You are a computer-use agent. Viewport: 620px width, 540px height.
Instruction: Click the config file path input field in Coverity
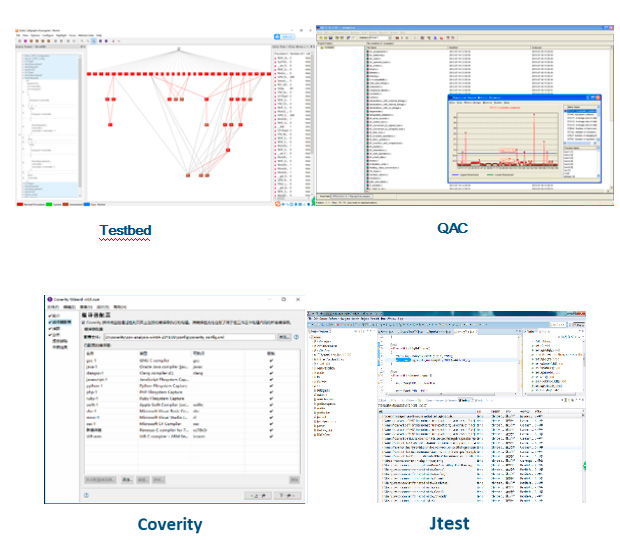click(190, 337)
